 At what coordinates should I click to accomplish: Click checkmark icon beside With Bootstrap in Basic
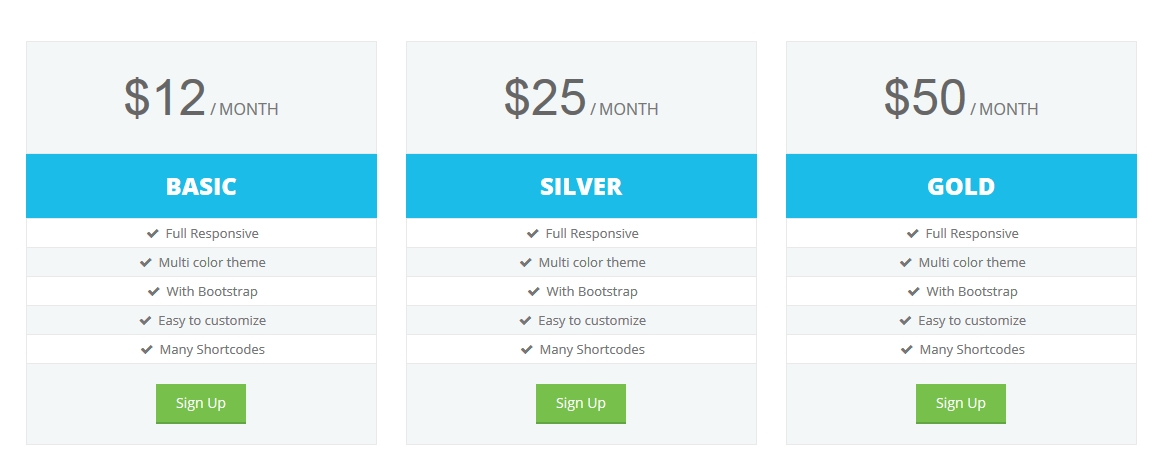click(x=154, y=291)
